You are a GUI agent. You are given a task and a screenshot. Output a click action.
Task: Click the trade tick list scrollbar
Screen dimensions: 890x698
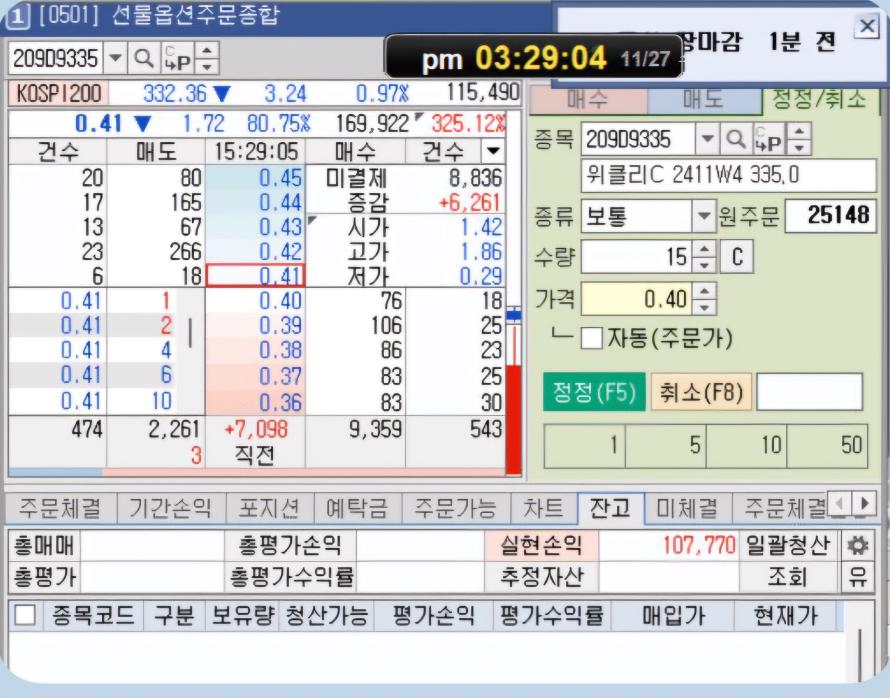(x=190, y=332)
